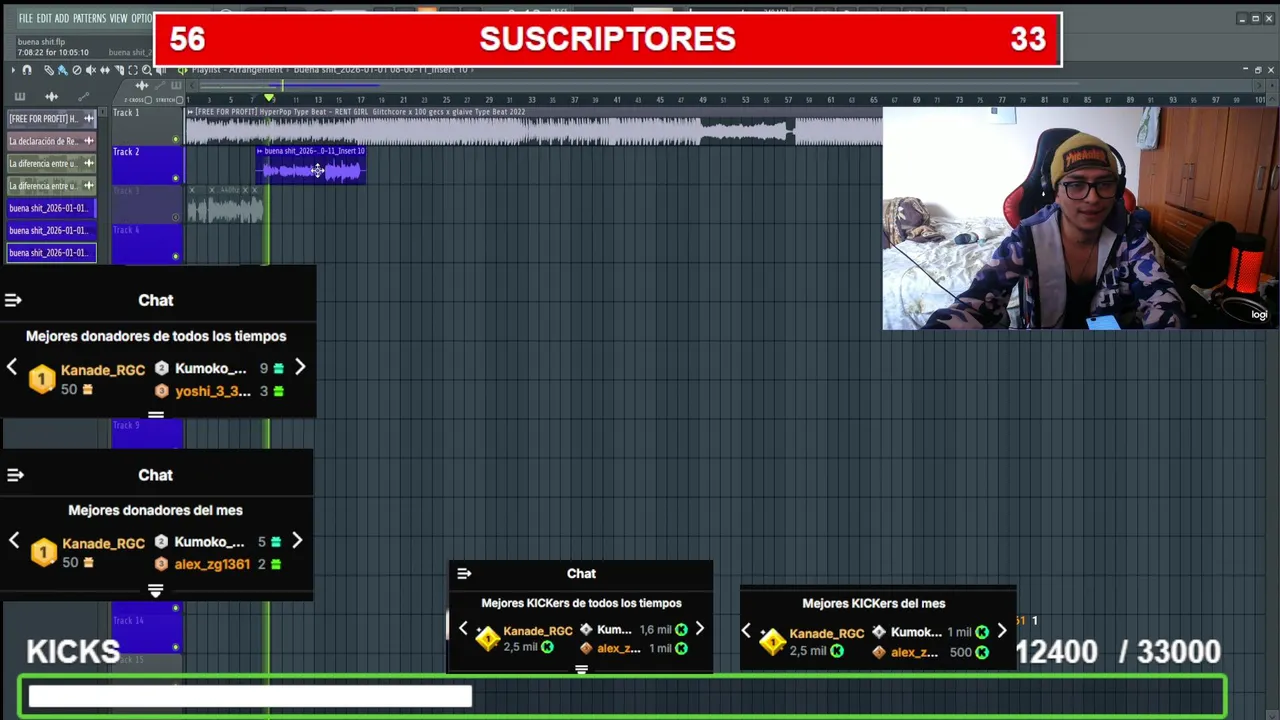Expand monthly donors list with bottom handle

(155, 591)
